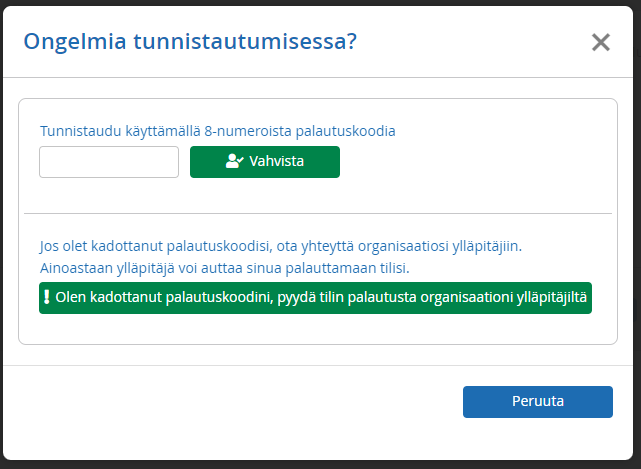Click the heading Ongelmia tunnistautumisessa?
641x469 pixels.
[x=190, y=42]
